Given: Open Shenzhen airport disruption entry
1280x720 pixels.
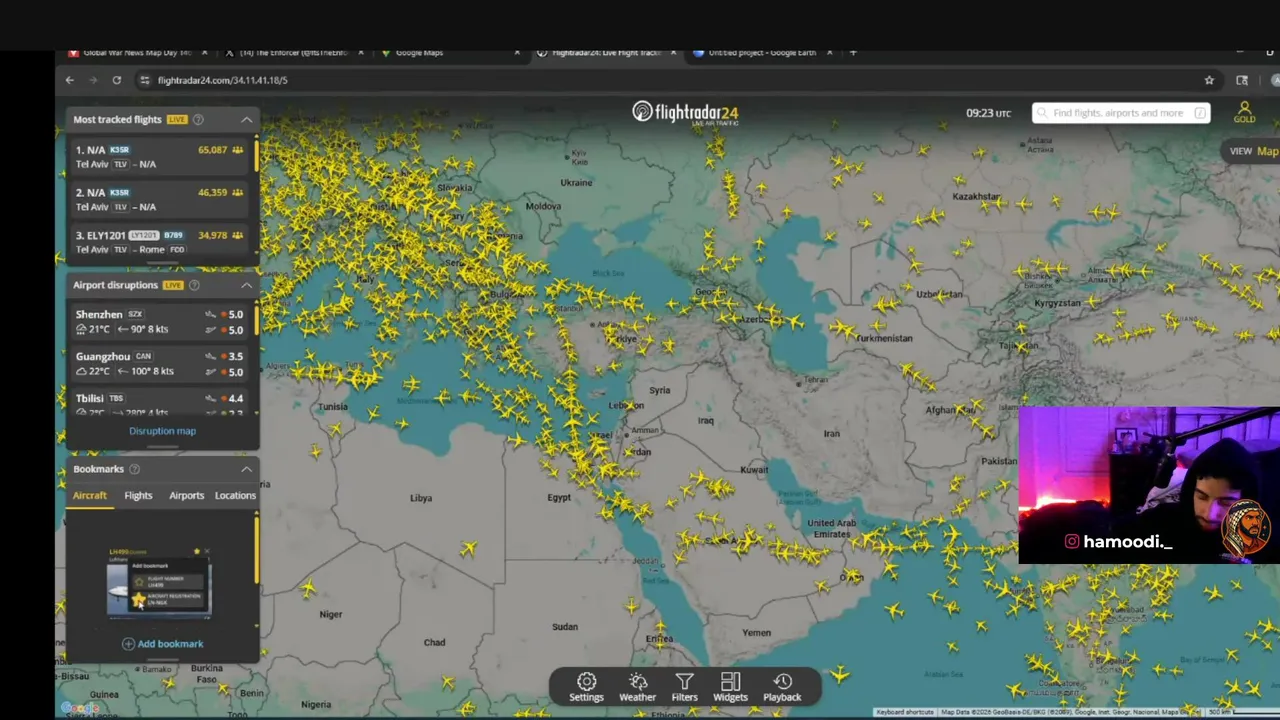Looking at the screenshot, I should pyautogui.click(x=160, y=321).
